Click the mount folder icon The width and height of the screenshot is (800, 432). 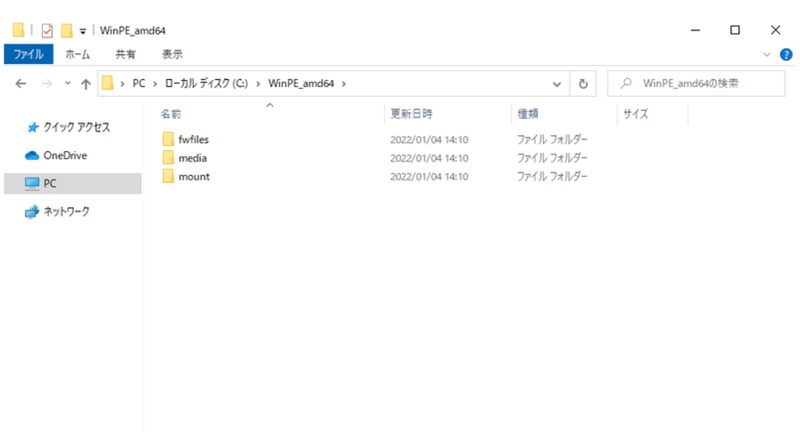click(x=168, y=176)
